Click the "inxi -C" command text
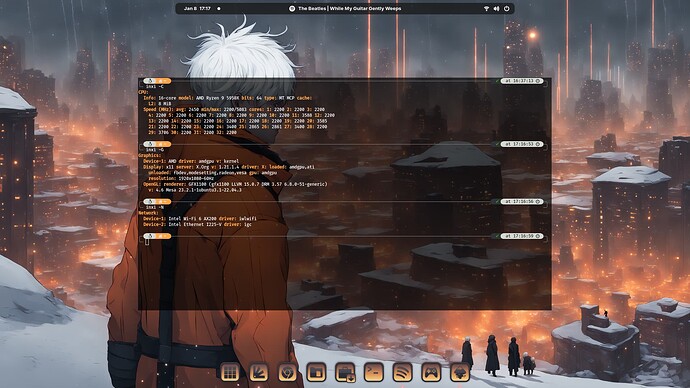This screenshot has width=690, height=388. point(154,87)
